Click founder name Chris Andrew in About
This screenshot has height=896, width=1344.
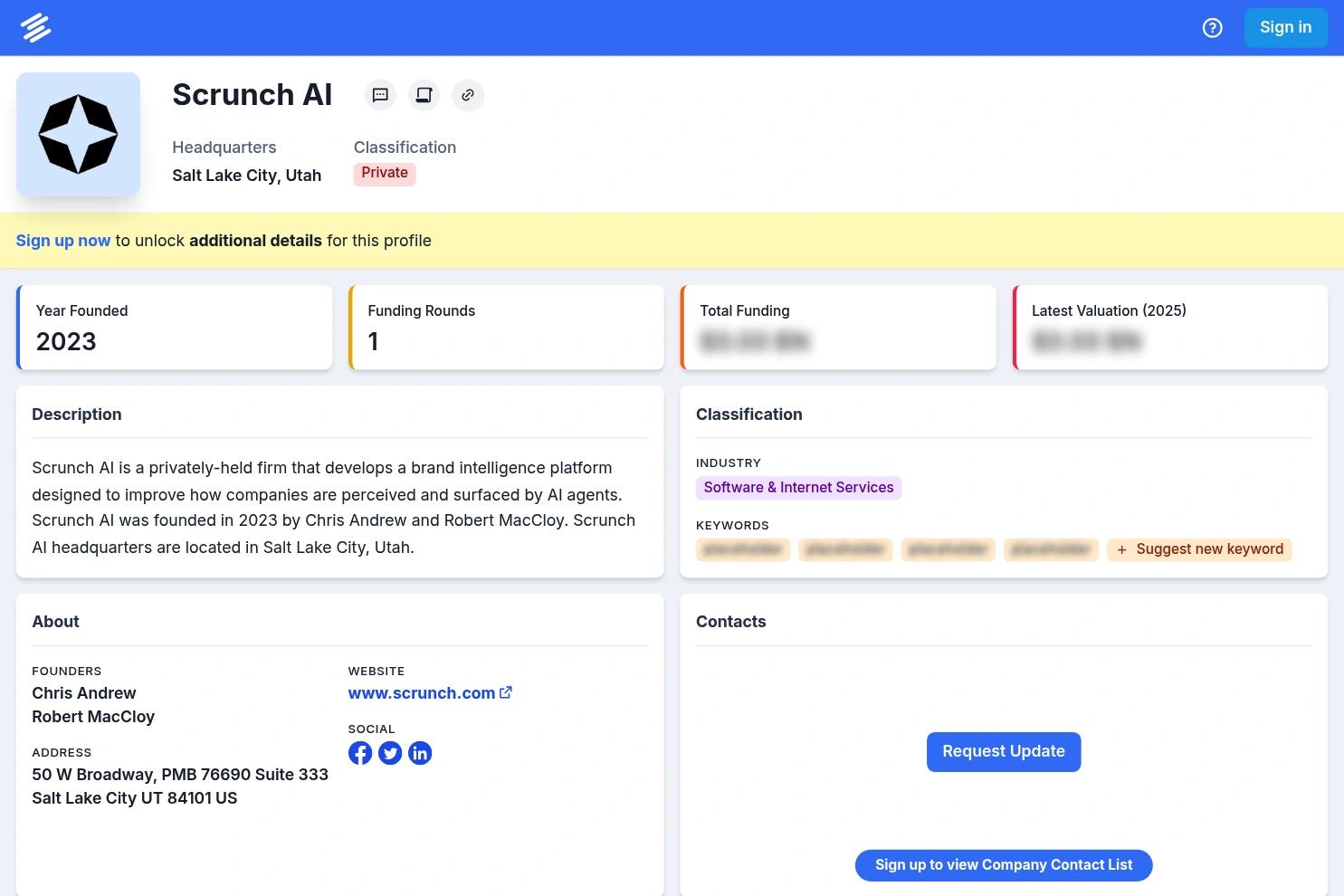(x=84, y=693)
